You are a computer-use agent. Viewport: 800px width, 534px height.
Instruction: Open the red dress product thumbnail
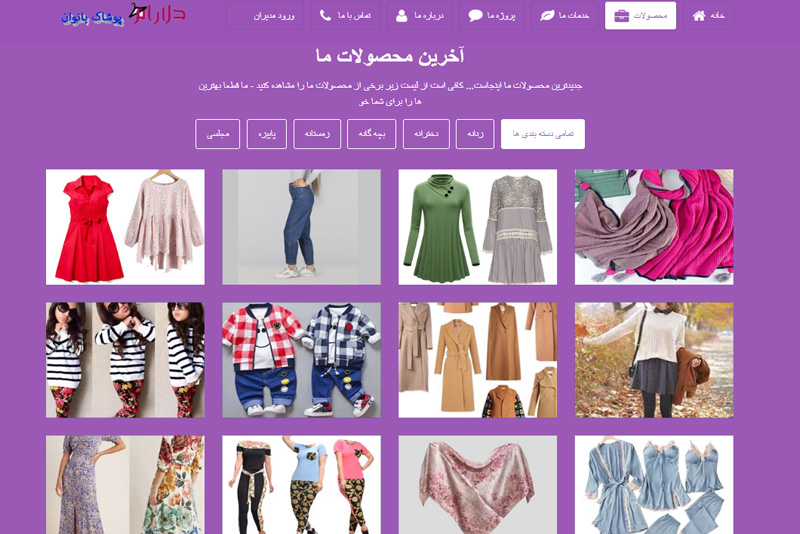[126, 227]
